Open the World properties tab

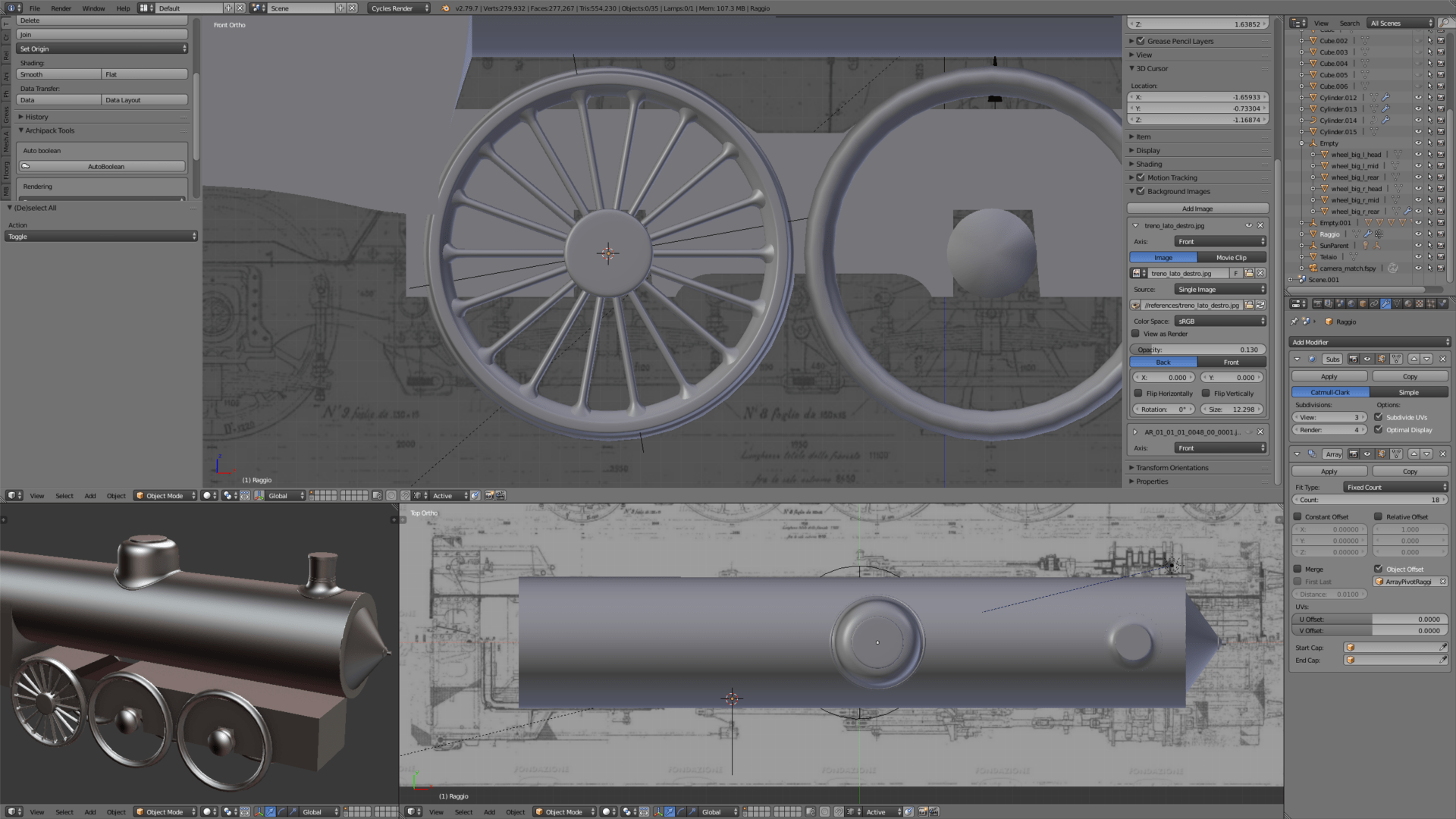(1351, 303)
